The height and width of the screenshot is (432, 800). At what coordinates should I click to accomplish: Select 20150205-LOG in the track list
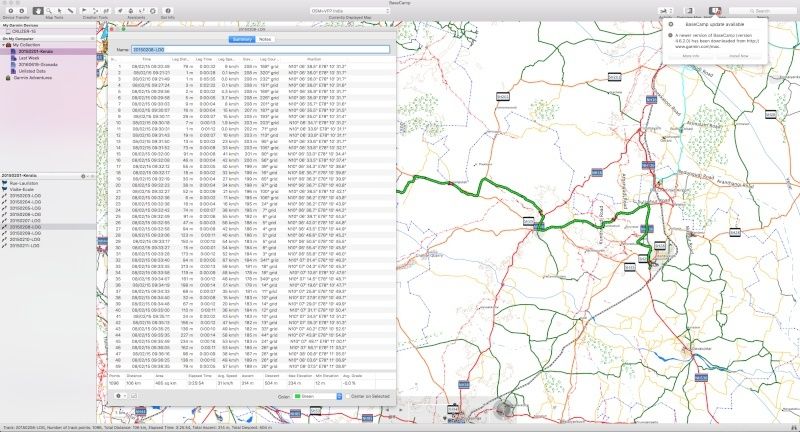tap(25, 208)
